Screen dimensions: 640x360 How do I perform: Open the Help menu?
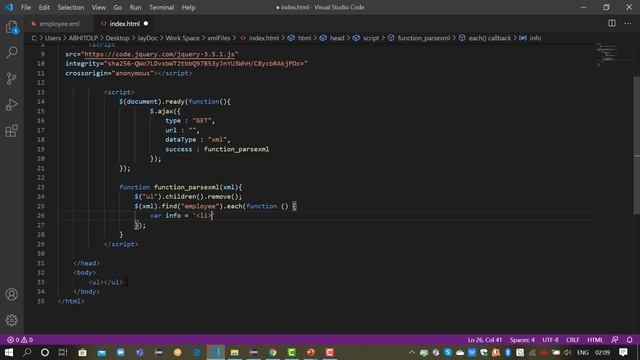click(188, 7)
